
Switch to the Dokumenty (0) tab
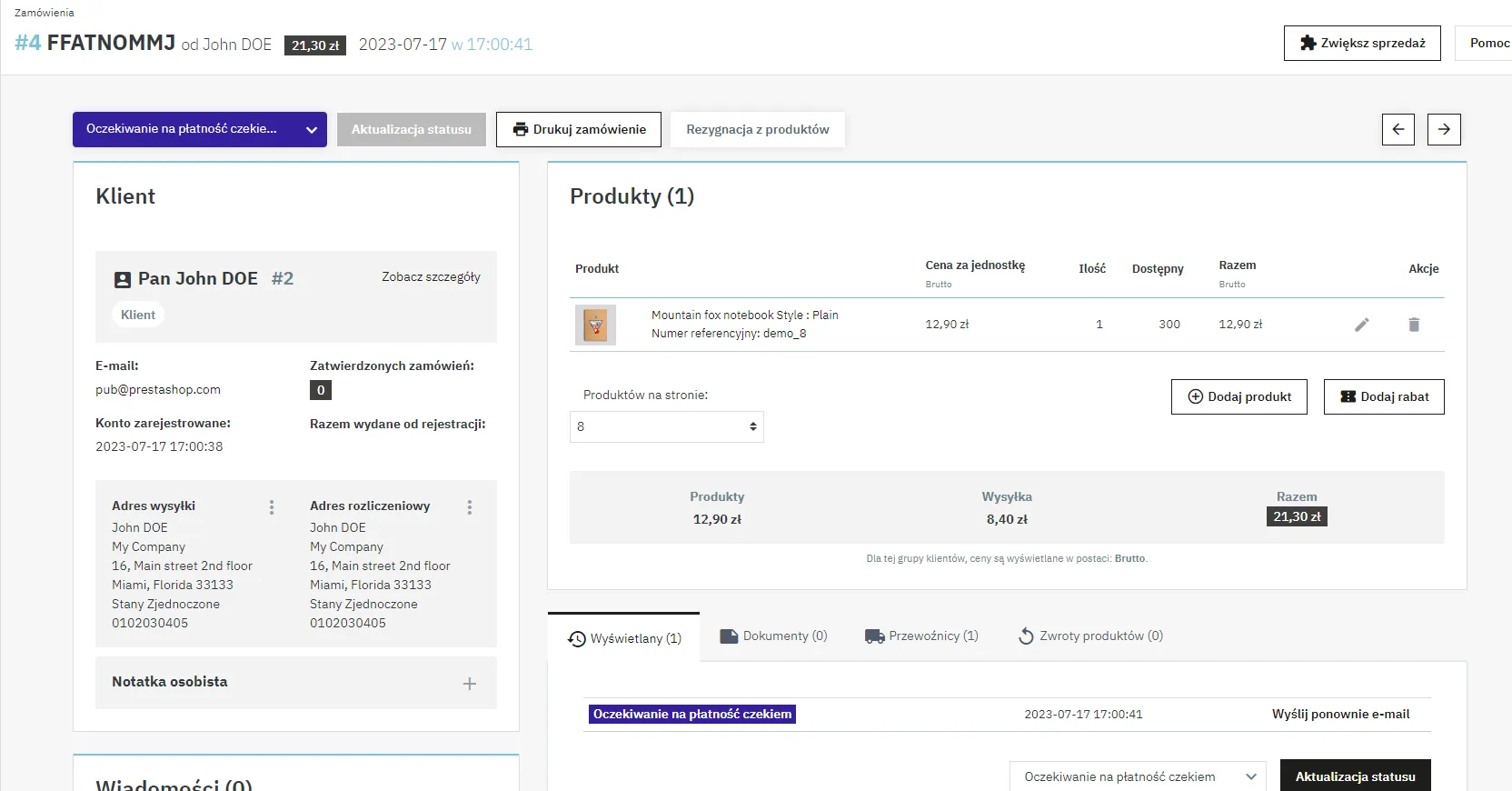pos(774,636)
